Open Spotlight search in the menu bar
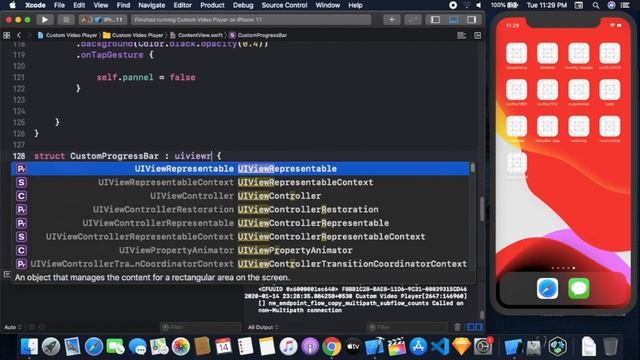Image resolution: width=640 pixels, height=360 pixels. point(596,5)
